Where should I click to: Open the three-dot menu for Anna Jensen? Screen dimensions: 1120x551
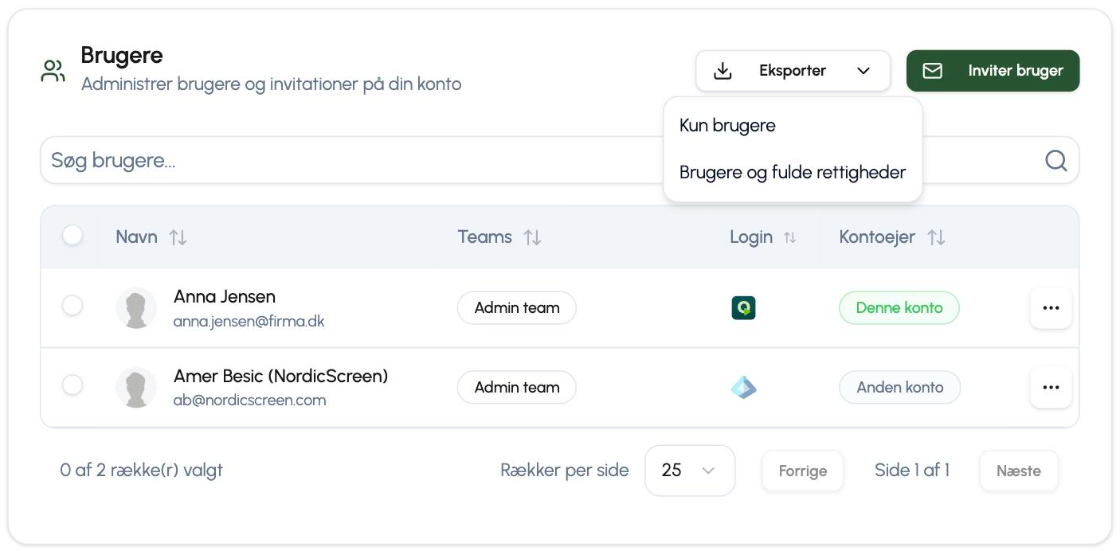click(x=1051, y=308)
